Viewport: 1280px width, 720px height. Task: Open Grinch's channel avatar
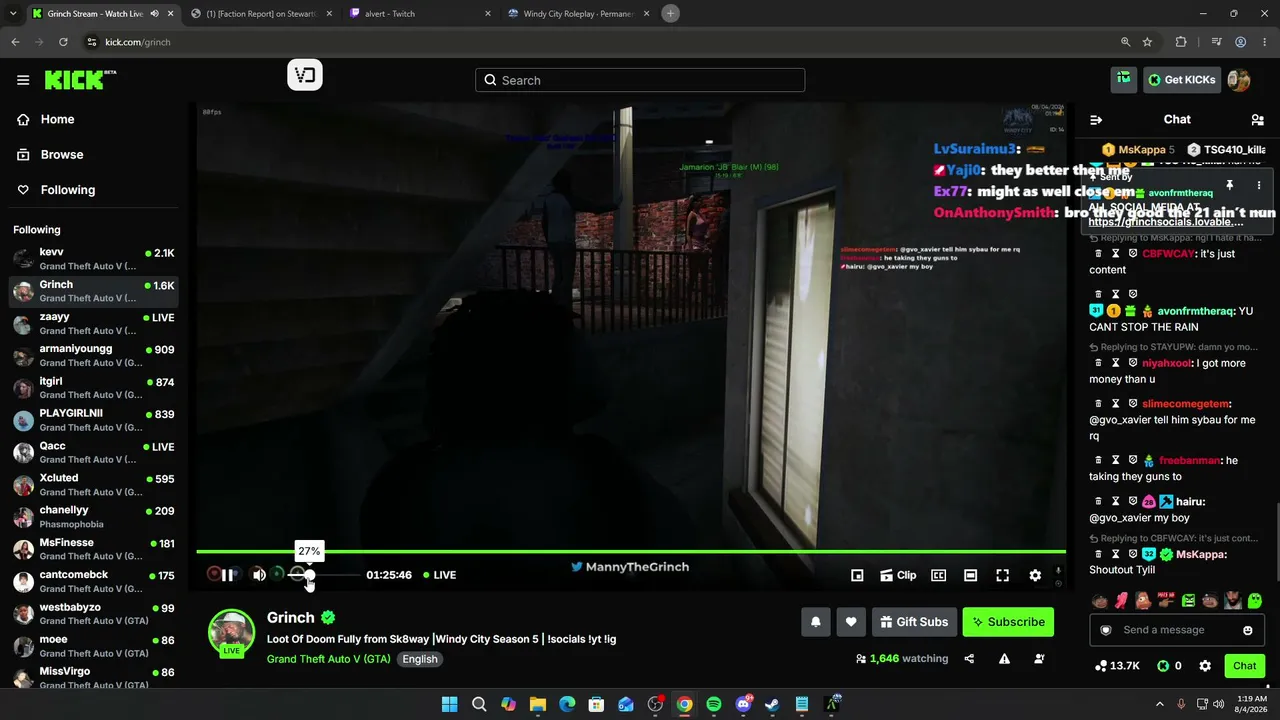coord(231,632)
